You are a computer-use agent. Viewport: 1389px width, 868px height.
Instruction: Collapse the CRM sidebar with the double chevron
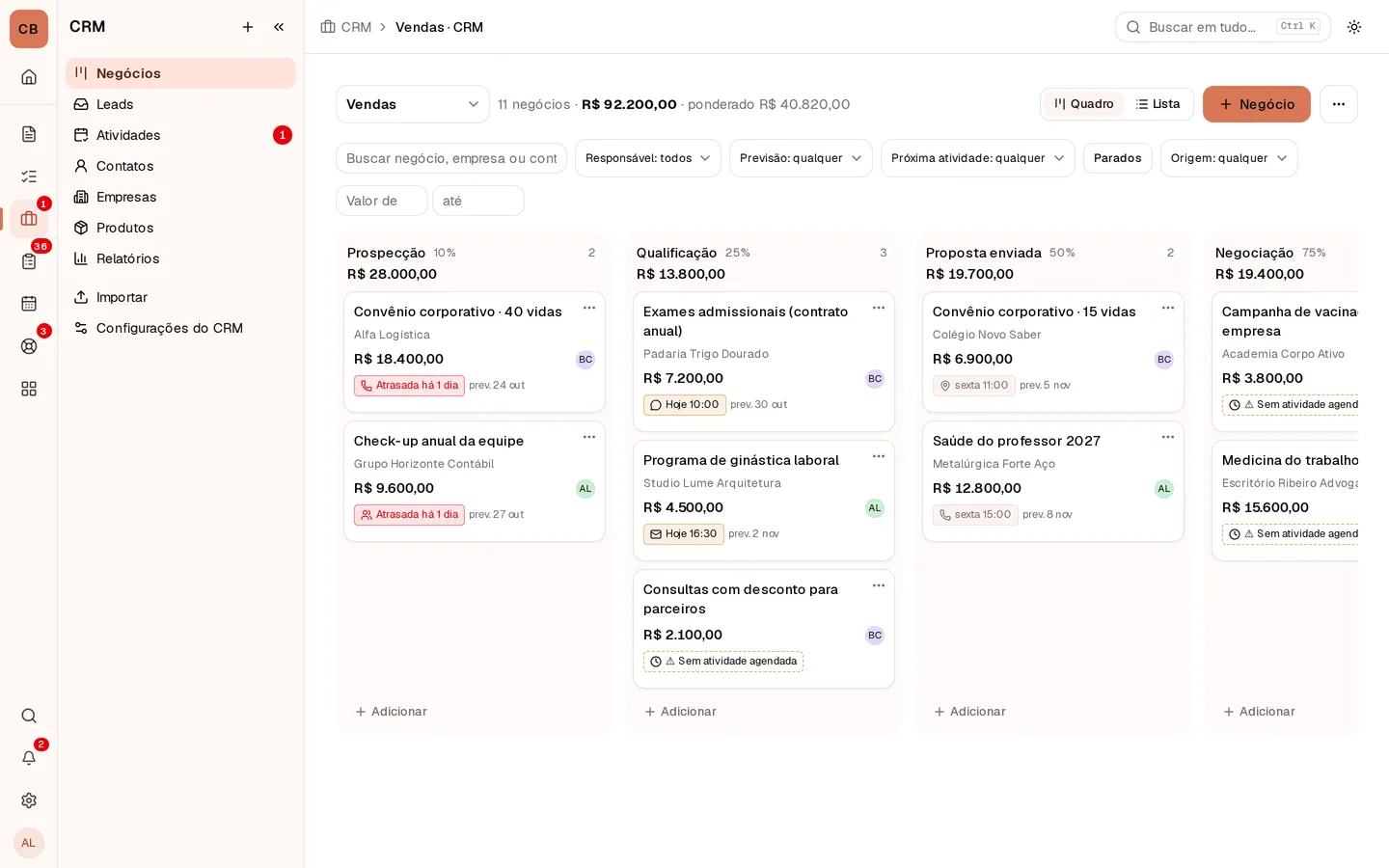279,27
